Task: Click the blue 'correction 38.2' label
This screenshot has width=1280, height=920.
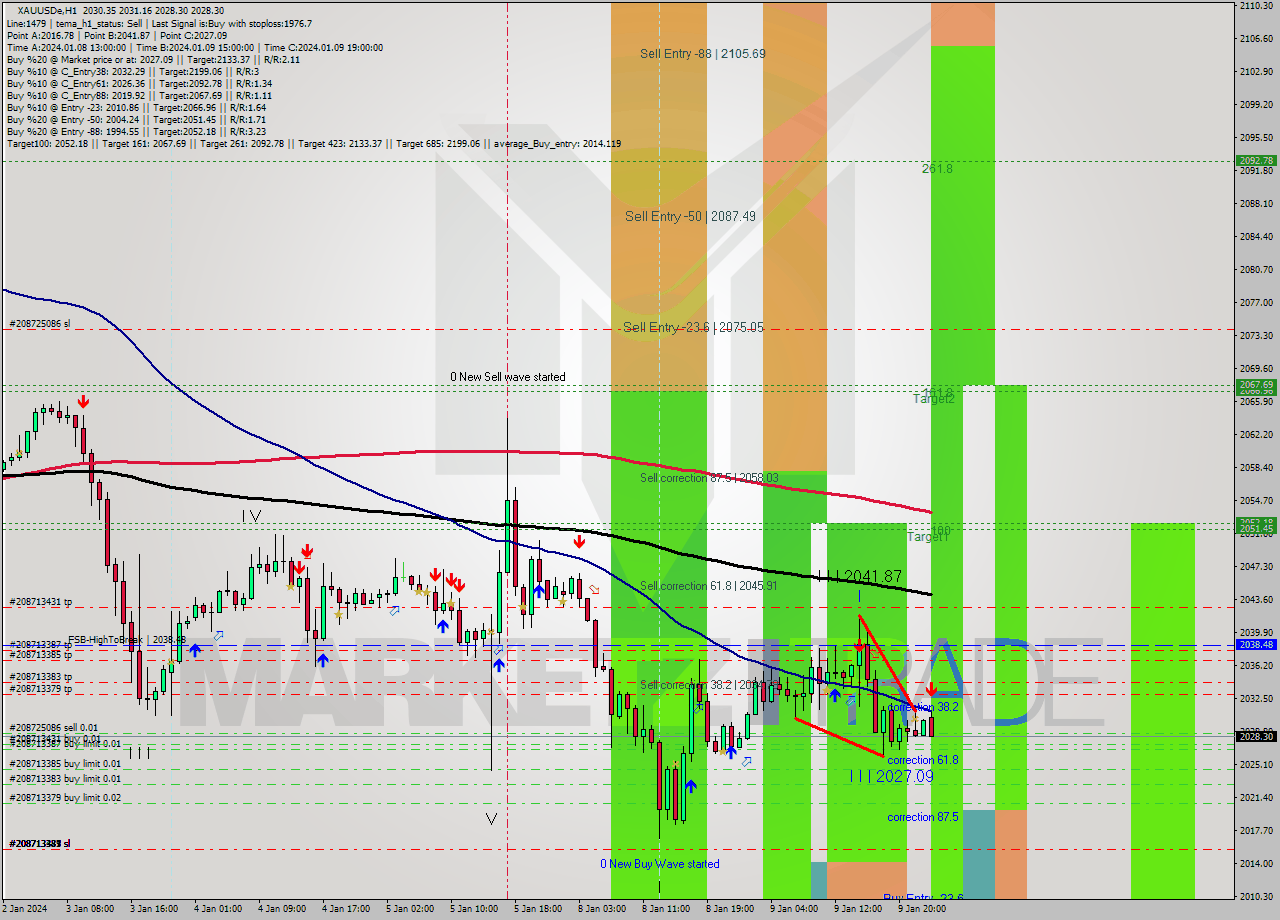Action: pyautogui.click(x=923, y=706)
